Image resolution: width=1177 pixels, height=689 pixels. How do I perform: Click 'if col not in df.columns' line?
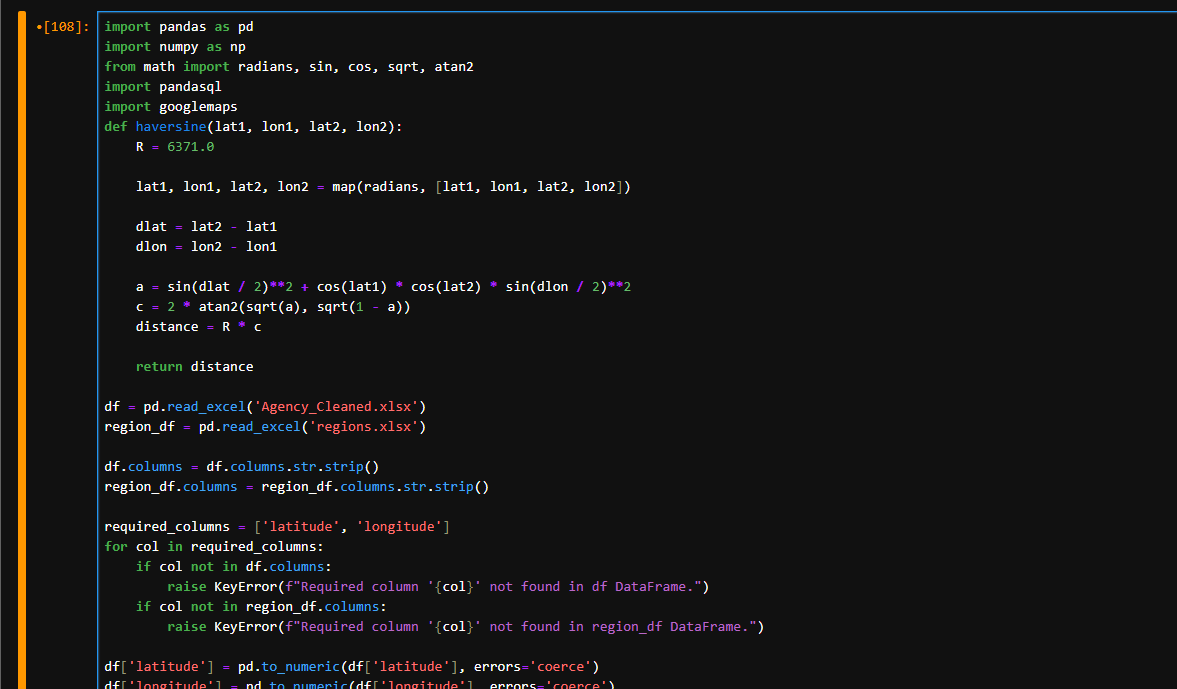coord(233,567)
